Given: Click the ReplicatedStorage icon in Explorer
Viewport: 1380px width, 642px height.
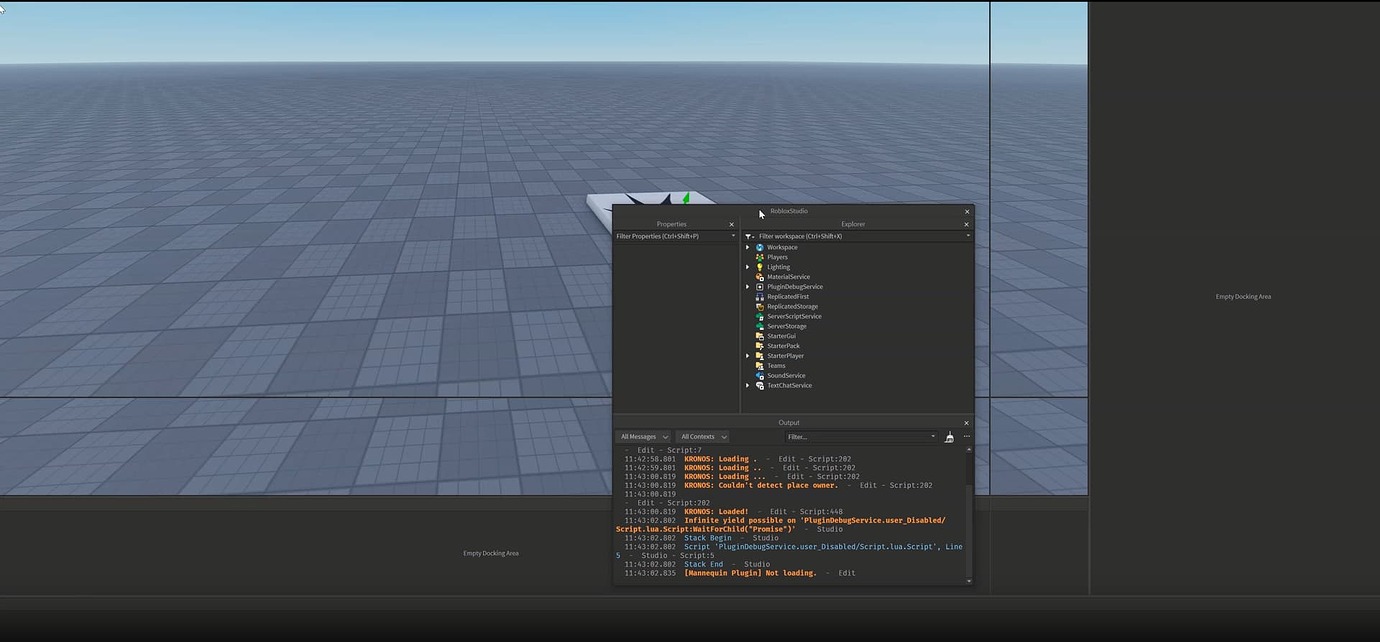Looking at the screenshot, I should pyautogui.click(x=760, y=306).
